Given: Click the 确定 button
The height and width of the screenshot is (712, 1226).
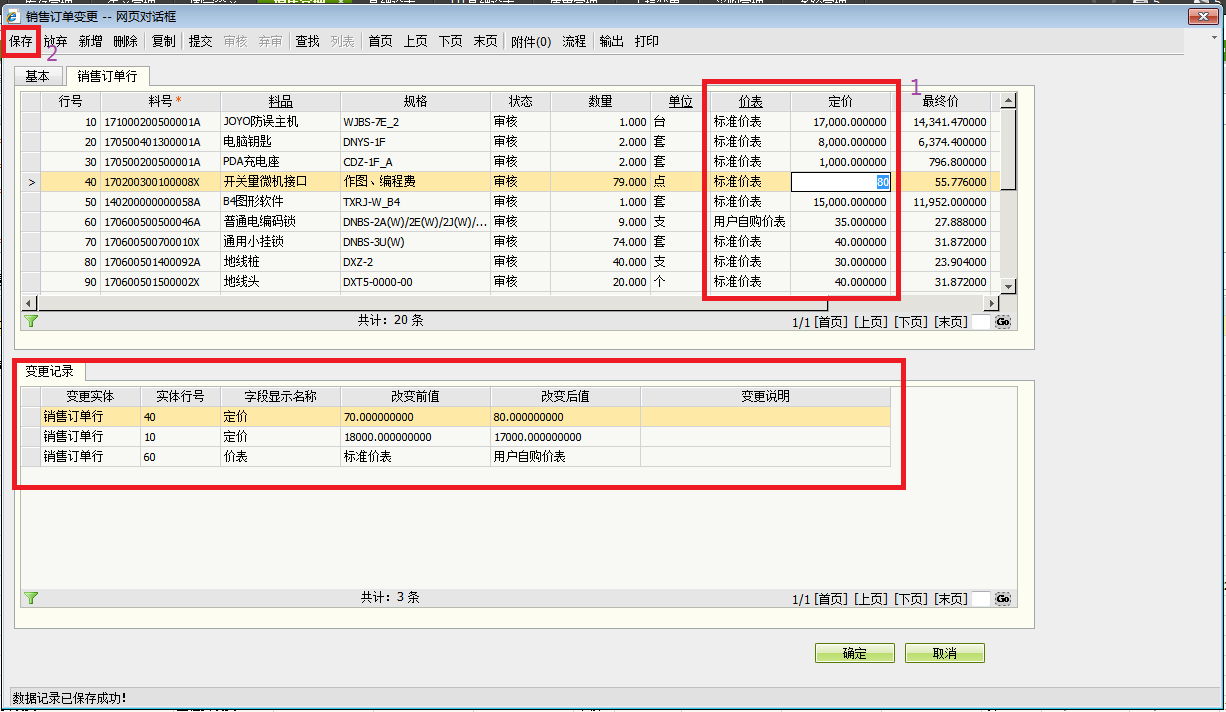Looking at the screenshot, I should 854,653.
